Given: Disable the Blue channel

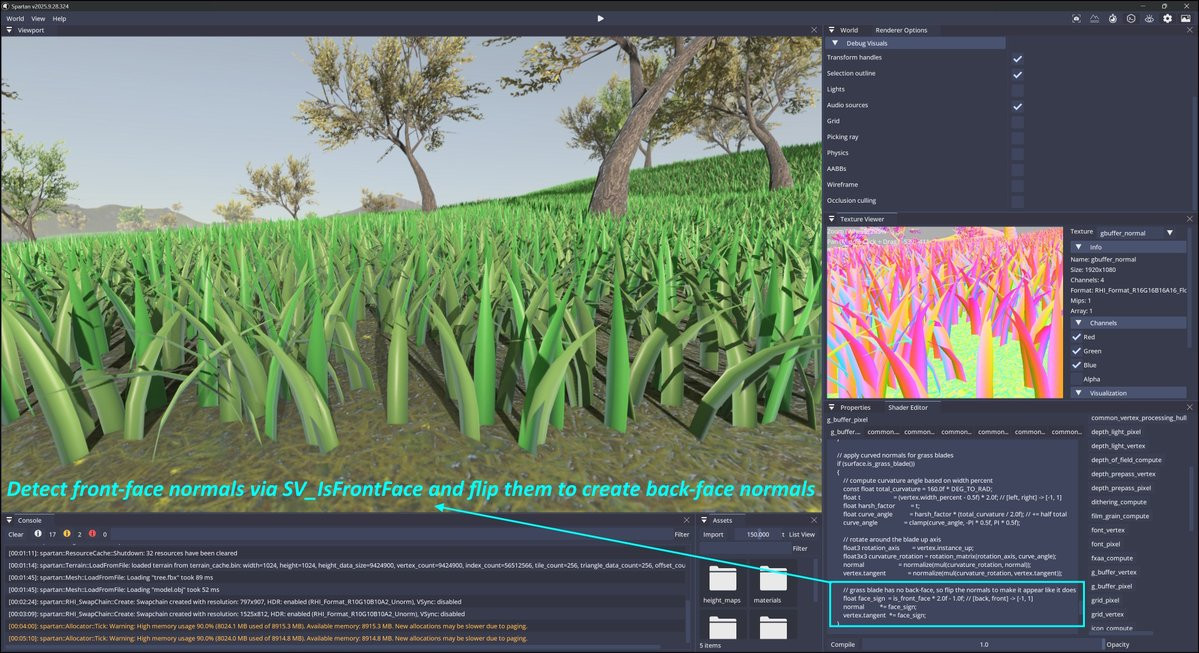Looking at the screenshot, I should click(1076, 365).
